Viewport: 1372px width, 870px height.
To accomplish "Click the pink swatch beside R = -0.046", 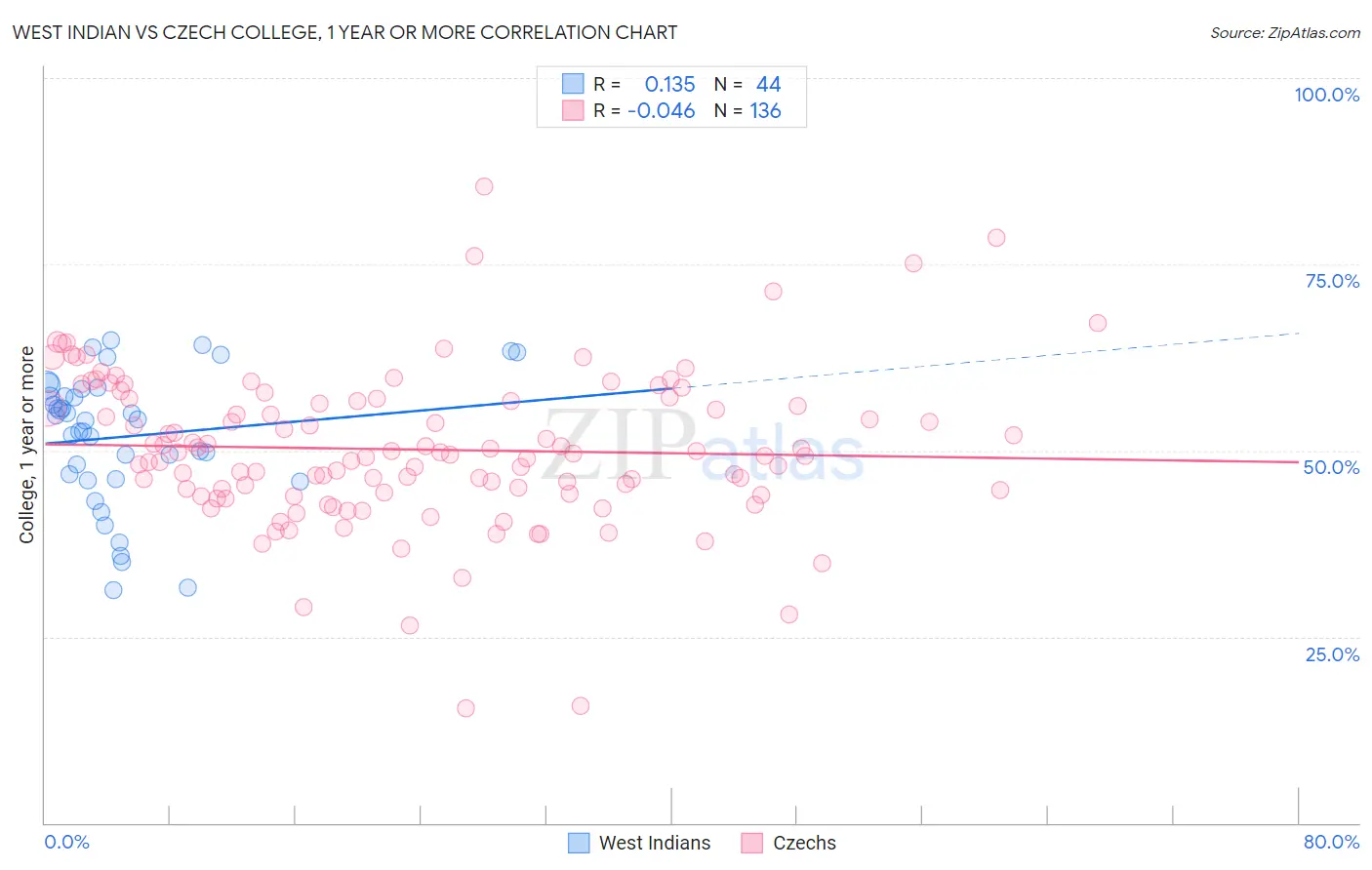I will pyautogui.click(x=573, y=110).
